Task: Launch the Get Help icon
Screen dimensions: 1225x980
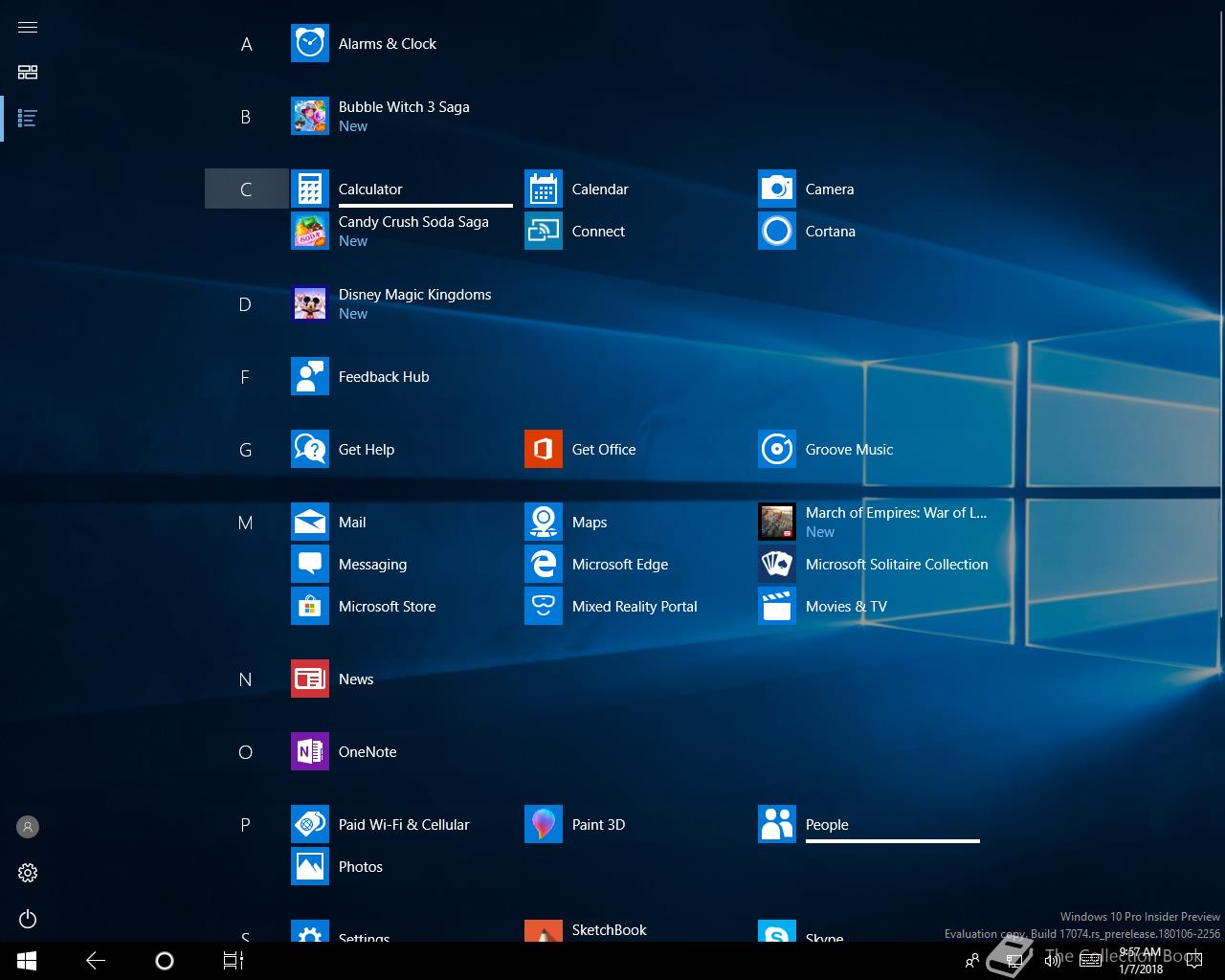Action: (x=310, y=450)
